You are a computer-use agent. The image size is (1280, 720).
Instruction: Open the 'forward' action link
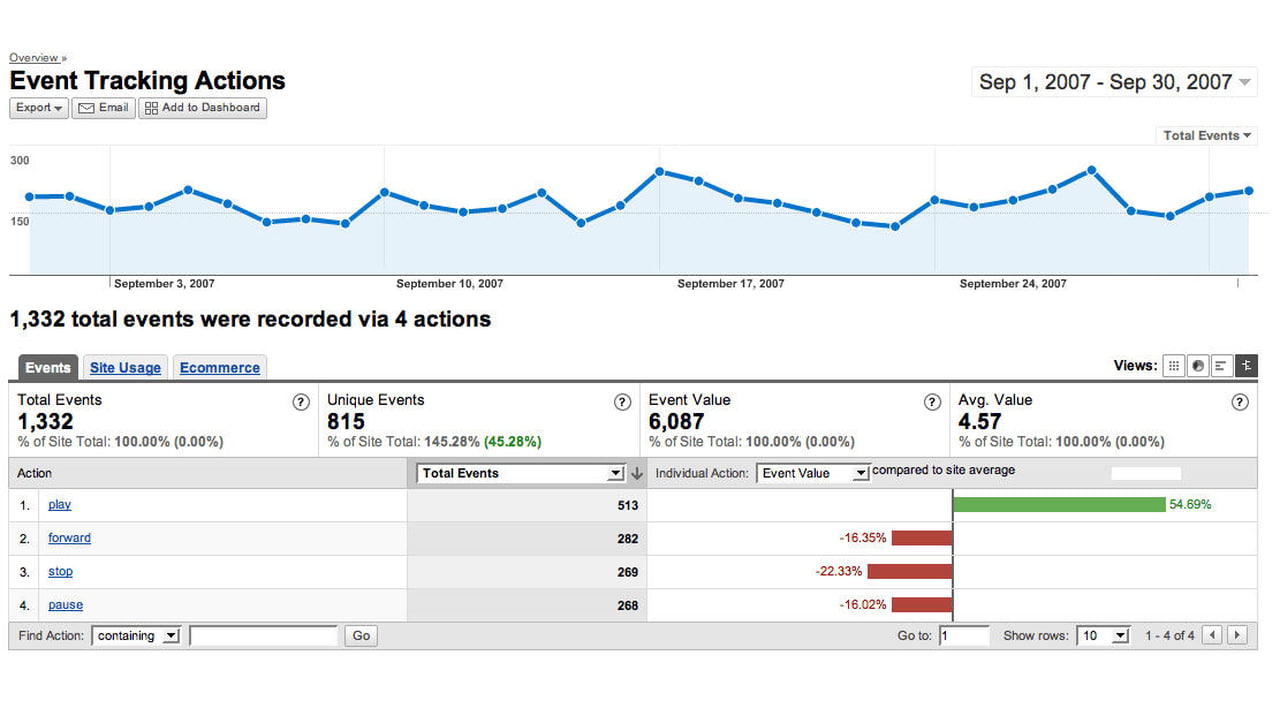69,538
